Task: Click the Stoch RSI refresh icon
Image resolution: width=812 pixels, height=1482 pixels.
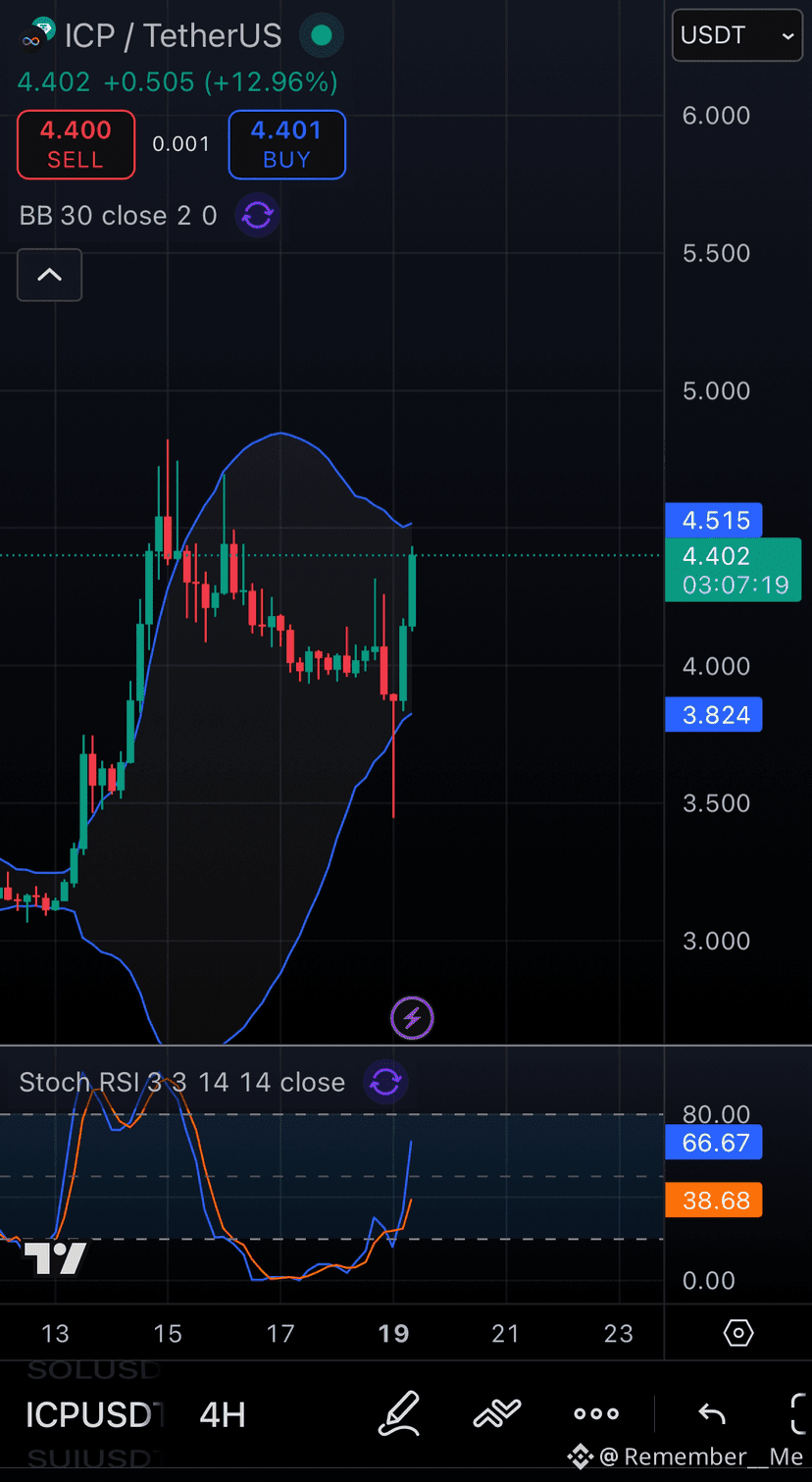Action: (x=385, y=1082)
